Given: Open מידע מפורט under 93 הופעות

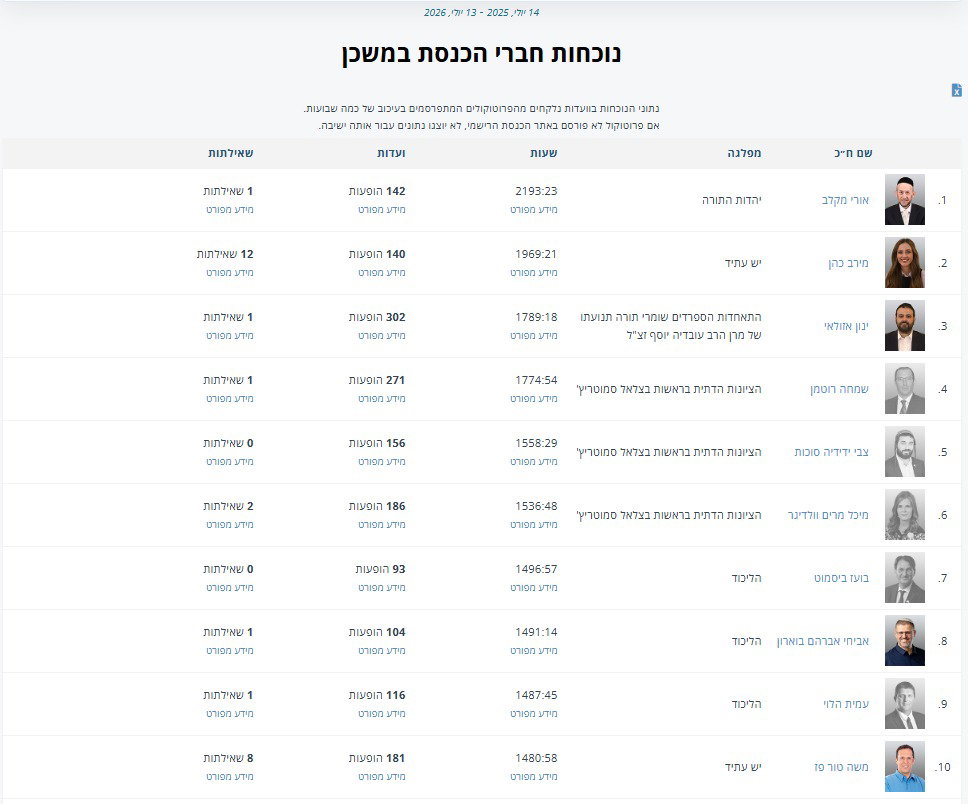Looking at the screenshot, I should (x=382, y=588).
